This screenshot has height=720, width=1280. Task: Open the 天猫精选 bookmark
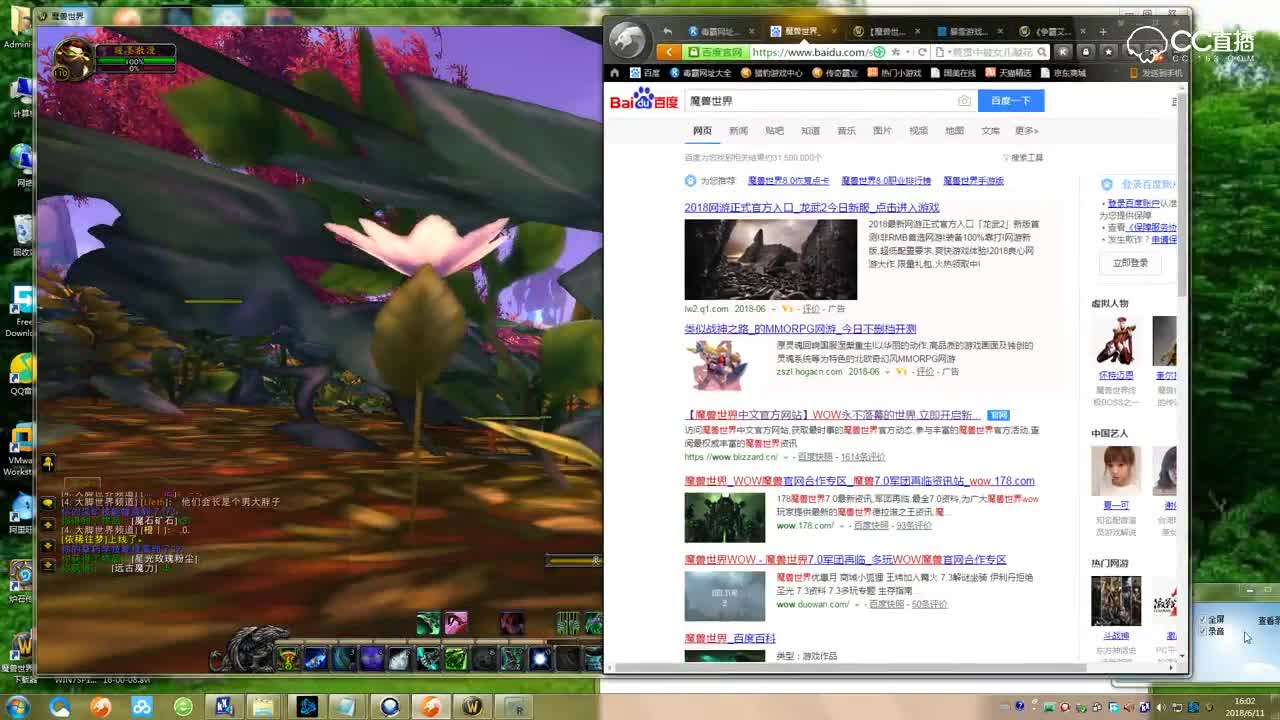pos(1009,73)
